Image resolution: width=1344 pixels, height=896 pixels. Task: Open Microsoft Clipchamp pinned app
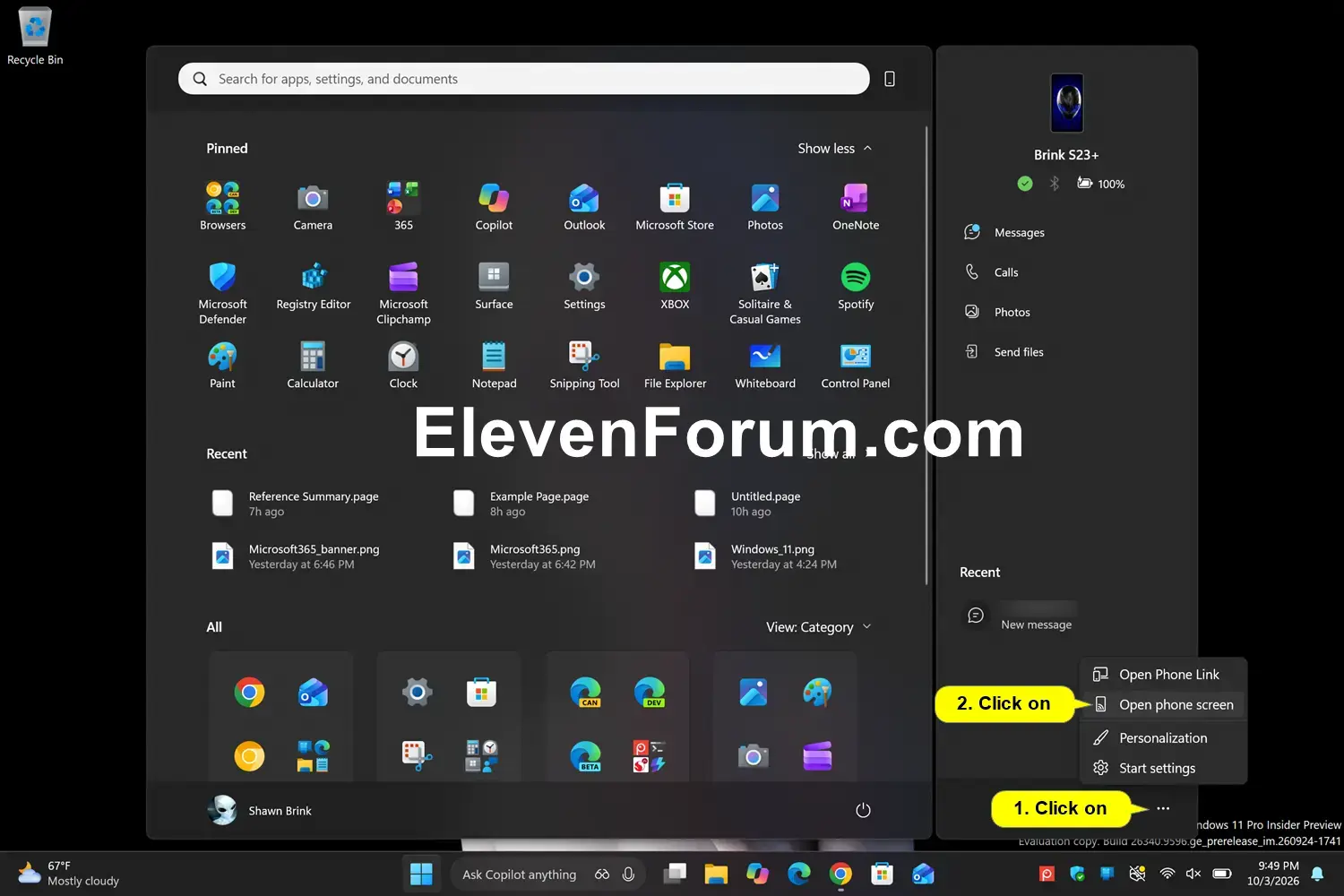point(403,293)
